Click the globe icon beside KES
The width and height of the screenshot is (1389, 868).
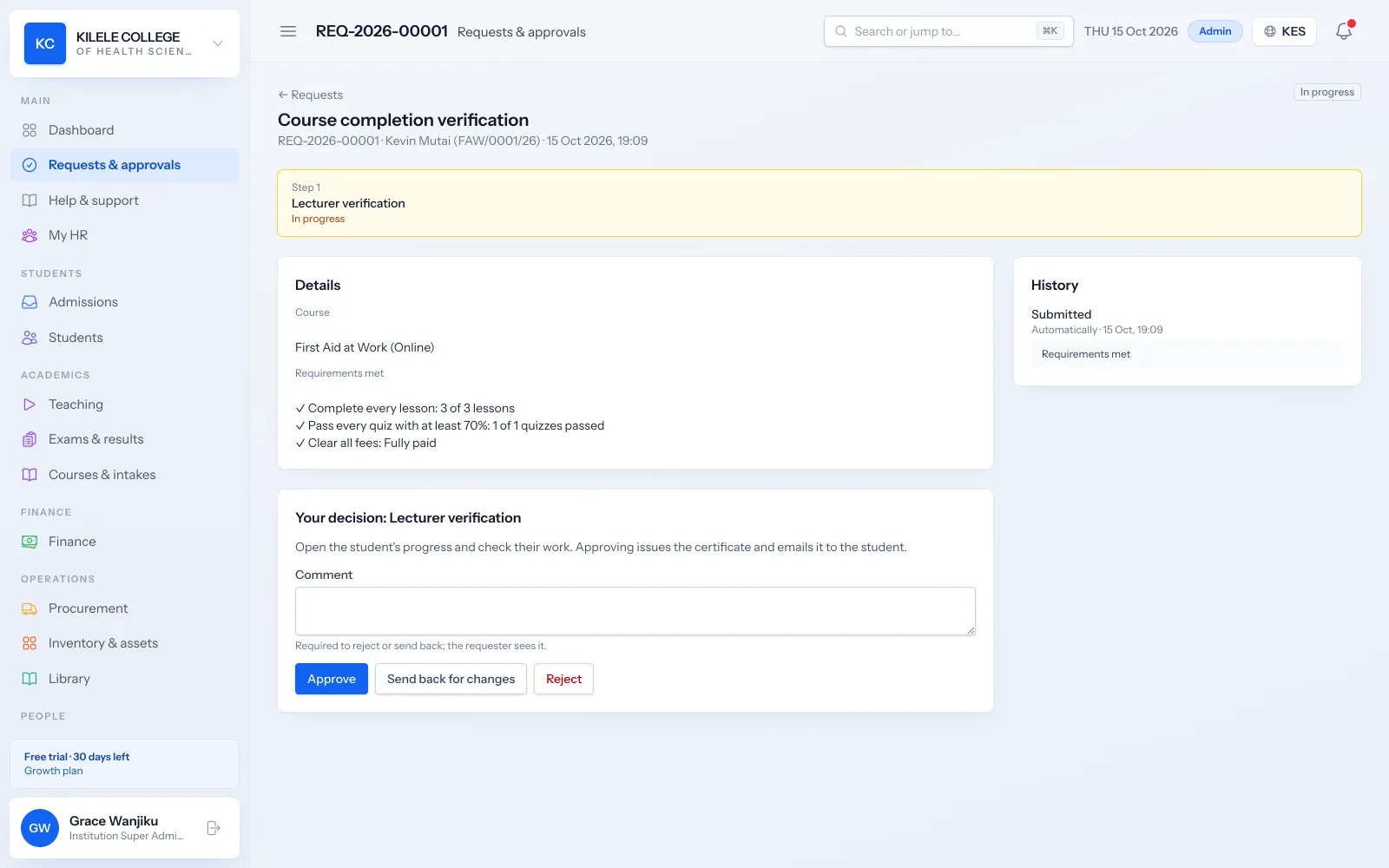[x=1270, y=31]
